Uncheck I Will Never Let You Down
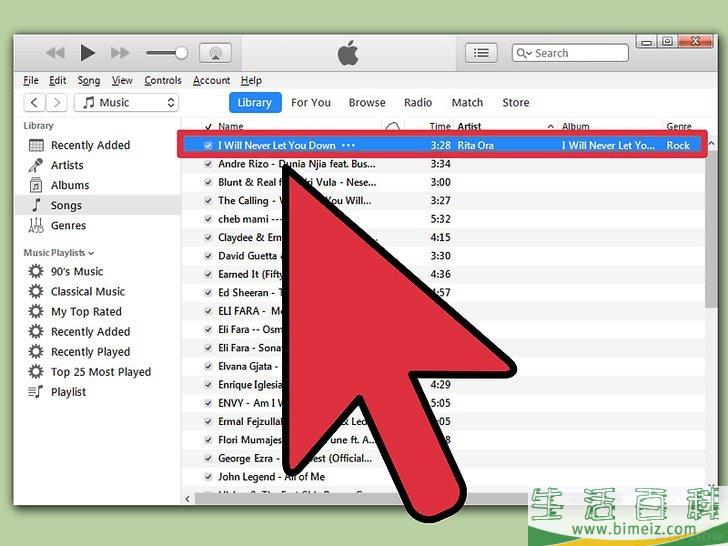 click(208, 145)
